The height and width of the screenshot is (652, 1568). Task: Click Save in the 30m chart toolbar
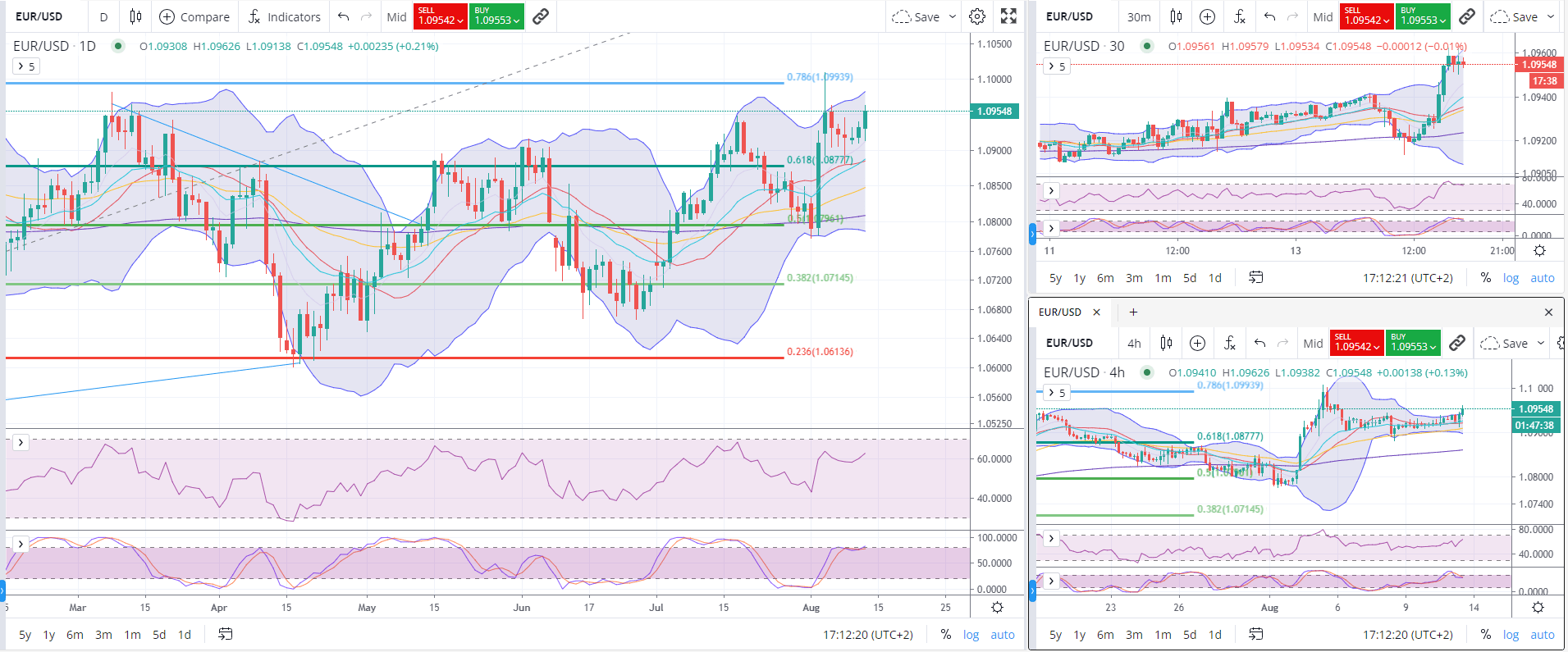click(1514, 16)
